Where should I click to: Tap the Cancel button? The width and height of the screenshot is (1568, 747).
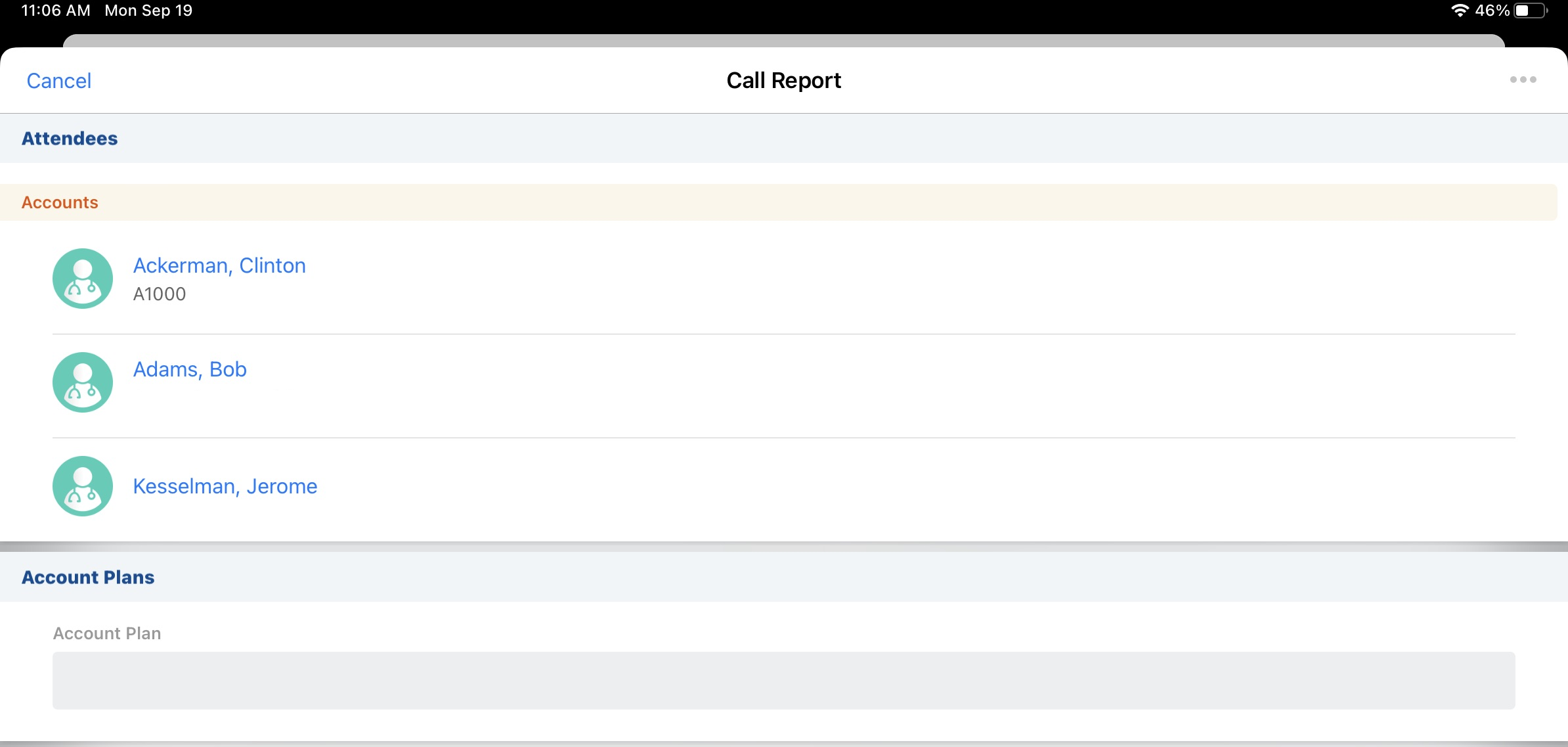pyautogui.click(x=58, y=81)
